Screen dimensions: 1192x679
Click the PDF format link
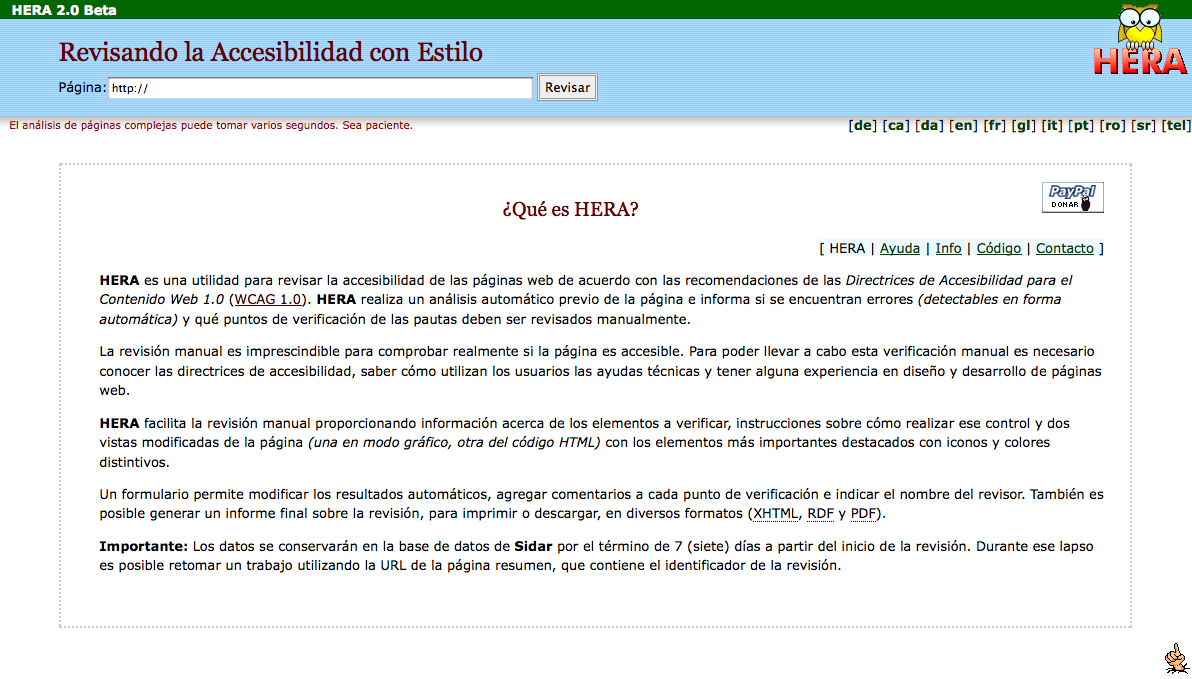pyautogui.click(x=864, y=514)
